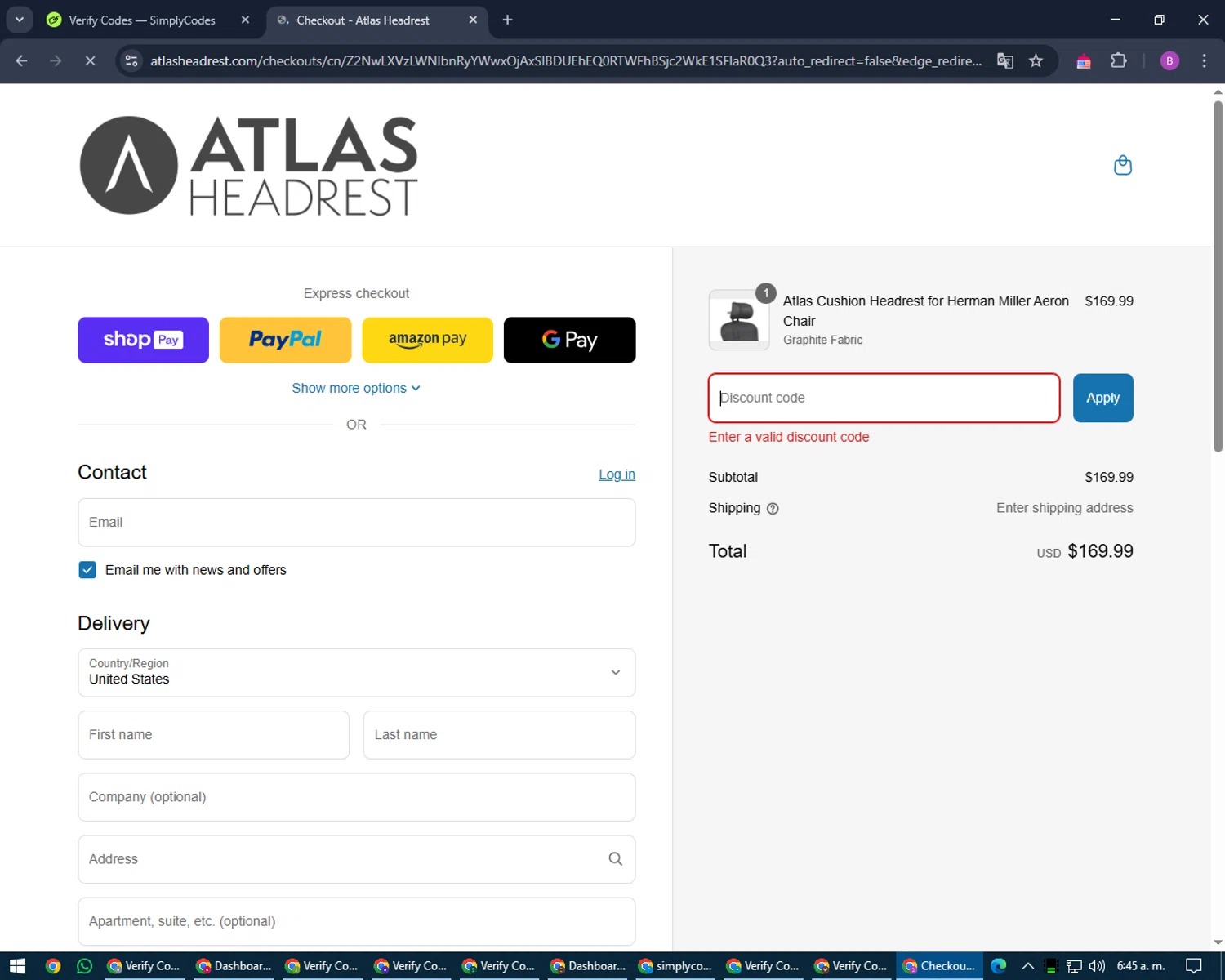1225x980 pixels.
Task: Open the Windows Start menu
Action: tap(17, 966)
